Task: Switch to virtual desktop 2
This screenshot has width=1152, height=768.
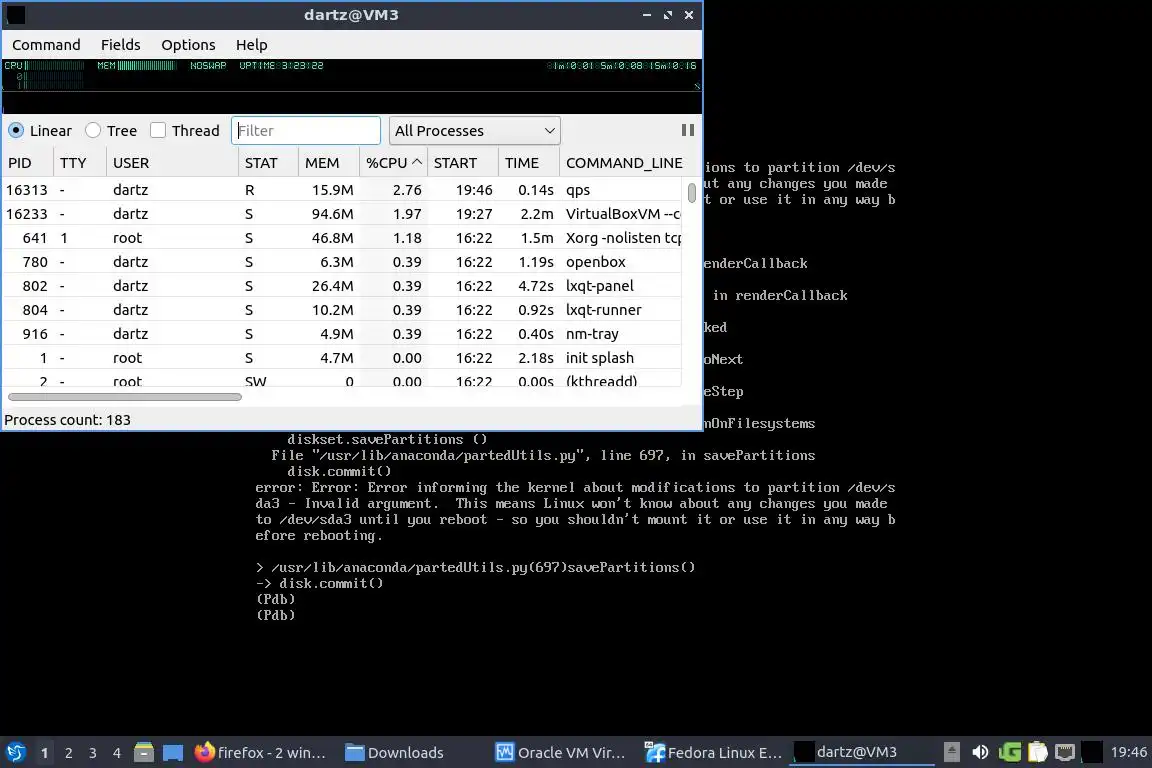Action: click(x=69, y=753)
